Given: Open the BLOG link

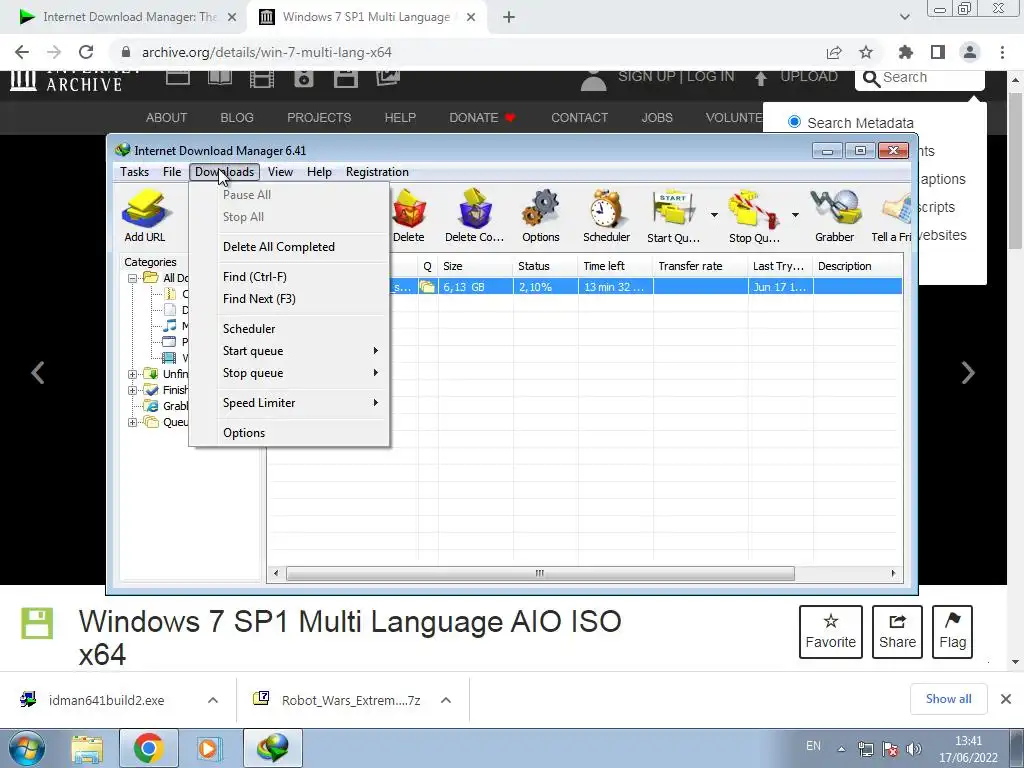Looking at the screenshot, I should tap(237, 118).
